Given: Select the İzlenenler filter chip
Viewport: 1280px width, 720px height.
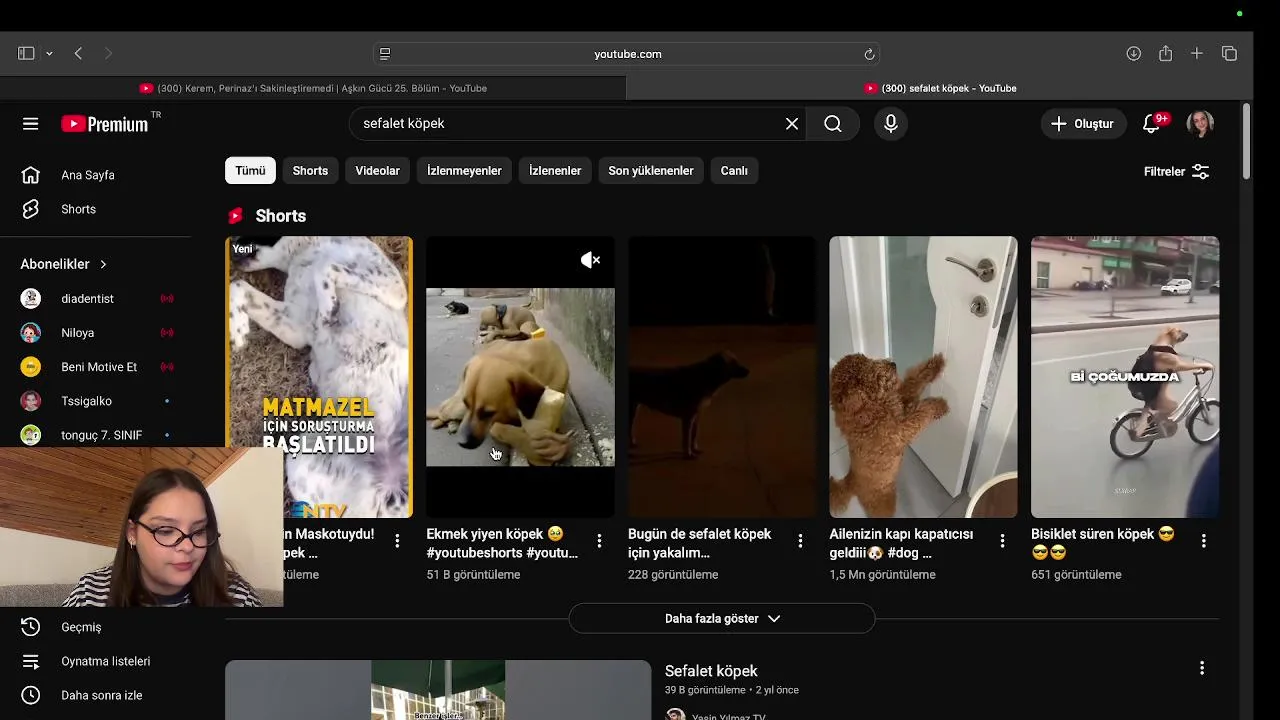Looking at the screenshot, I should 555,170.
